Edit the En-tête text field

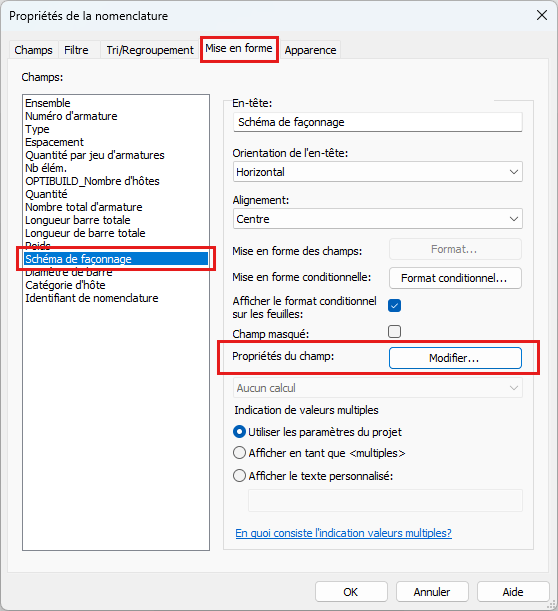[378, 122]
